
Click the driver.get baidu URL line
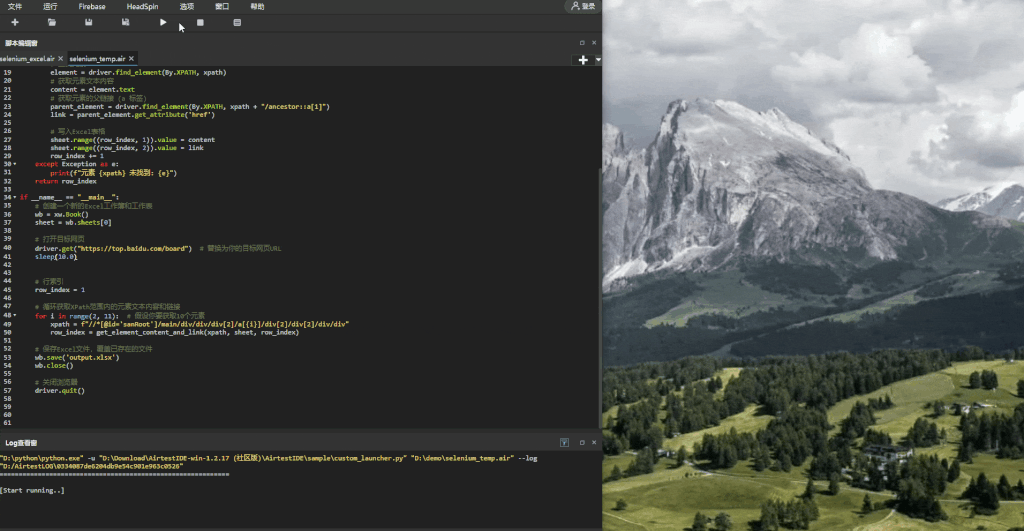[x=114, y=249]
